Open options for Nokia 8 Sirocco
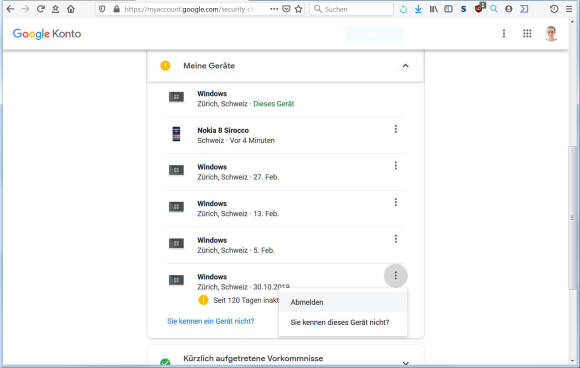The image size is (580, 368). (396, 129)
